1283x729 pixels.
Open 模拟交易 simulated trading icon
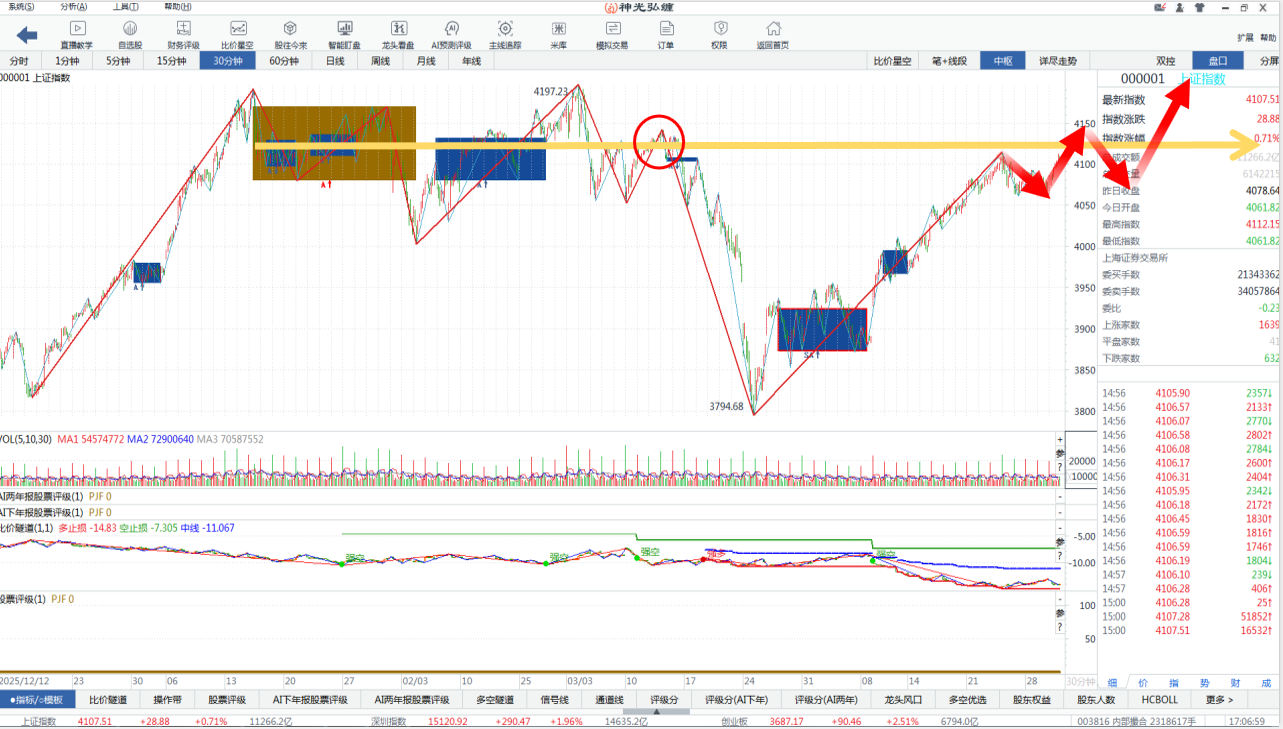pos(612,35)
